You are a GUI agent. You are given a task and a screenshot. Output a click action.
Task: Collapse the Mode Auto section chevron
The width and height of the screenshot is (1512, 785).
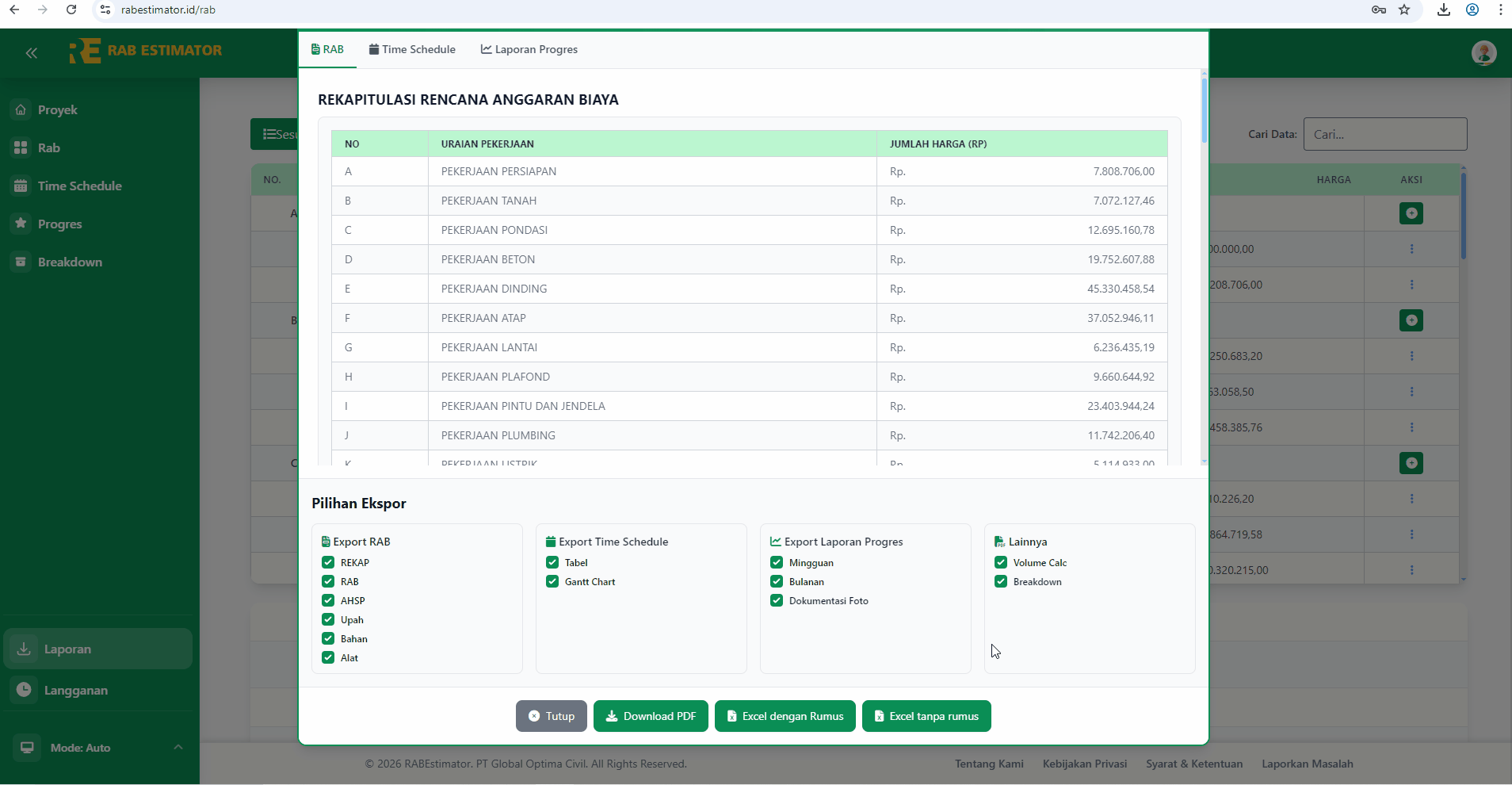pyautogui.click(x=178, y=746)
